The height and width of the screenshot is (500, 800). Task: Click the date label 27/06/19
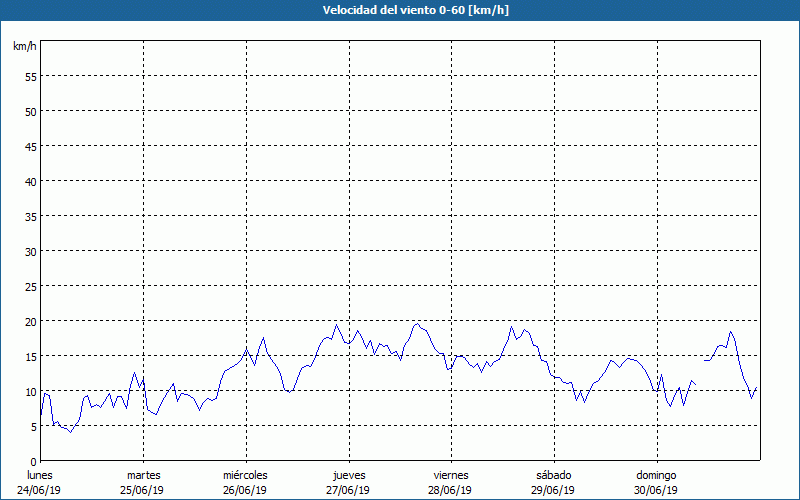pyautogui.click(x=348, y=490)
